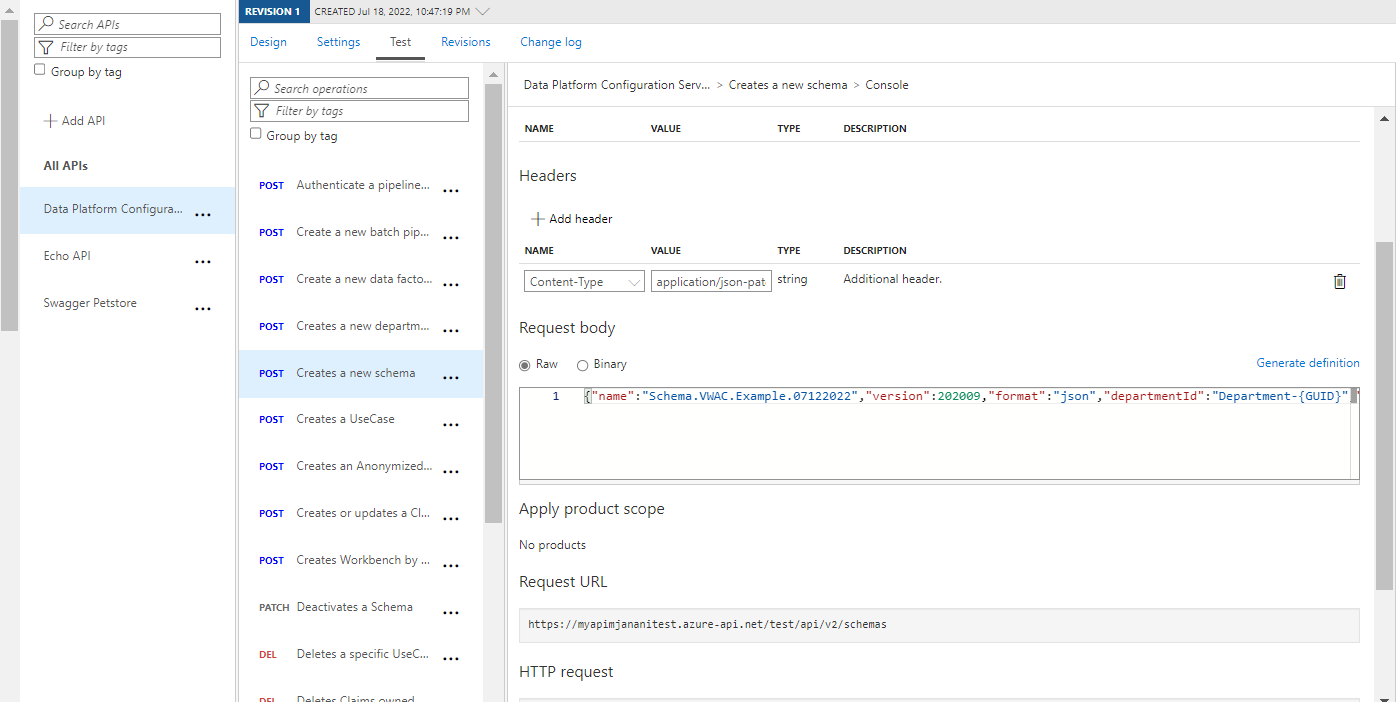Click the Search APIs input field
This screenshot has width=1396, height=702.
point(127,24)
